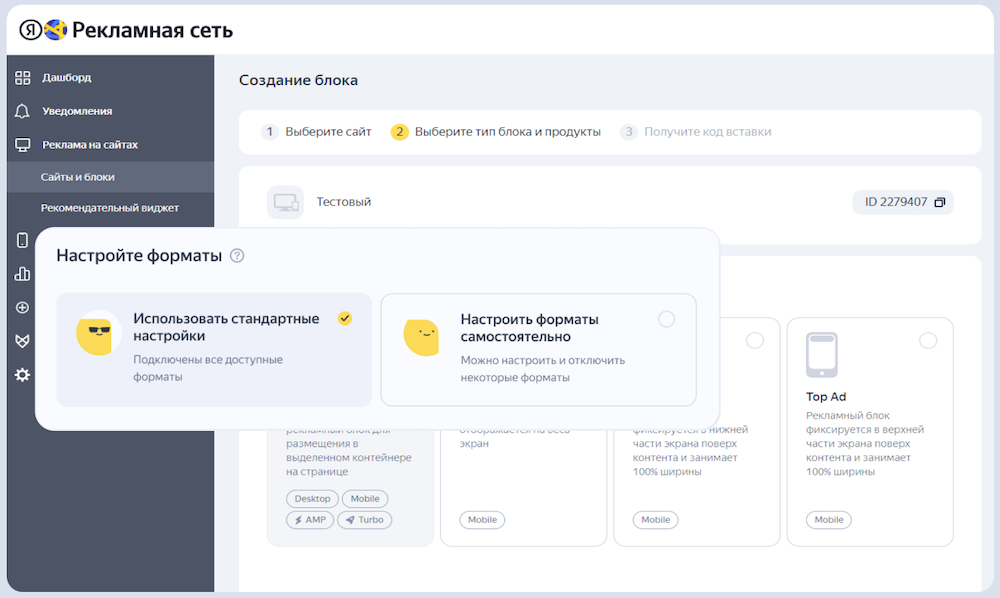Image resolution: width=1000 pixels, height=598 pixels.
Task: Open Уведомления bell icon
Action: (22, 111)
